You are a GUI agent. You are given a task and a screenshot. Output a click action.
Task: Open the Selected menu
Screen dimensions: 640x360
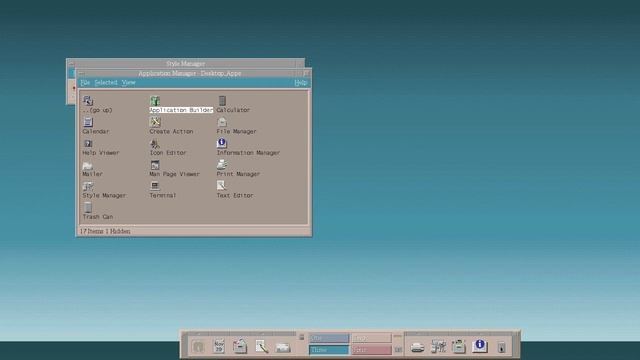point(106,82)
